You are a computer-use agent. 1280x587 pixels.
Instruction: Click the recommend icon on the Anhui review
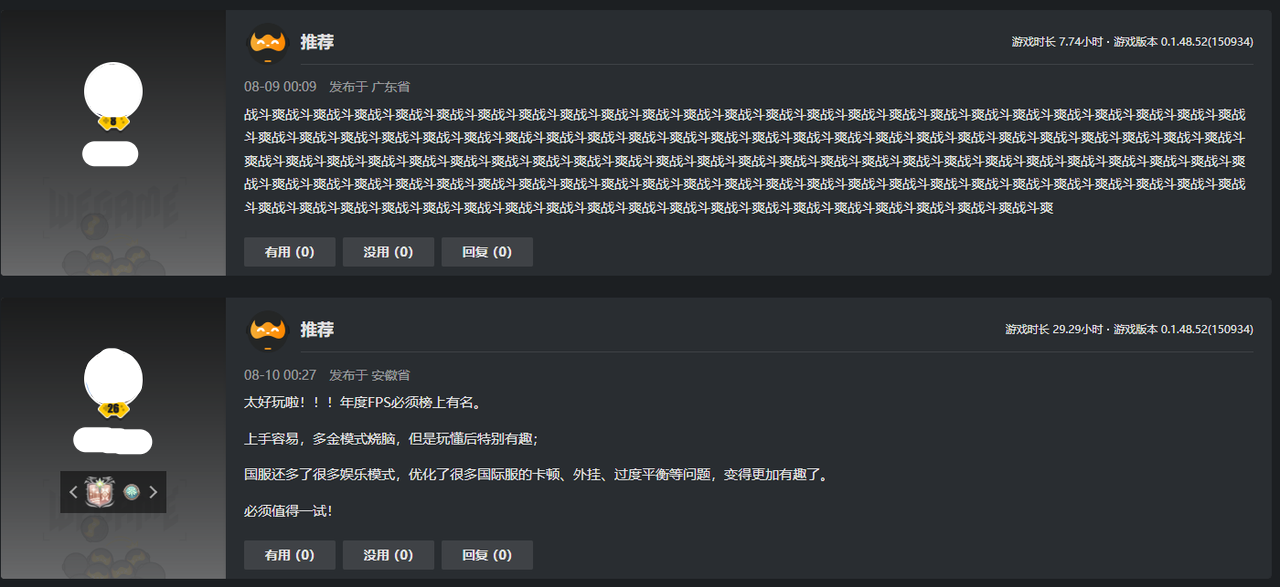(267, 329)
